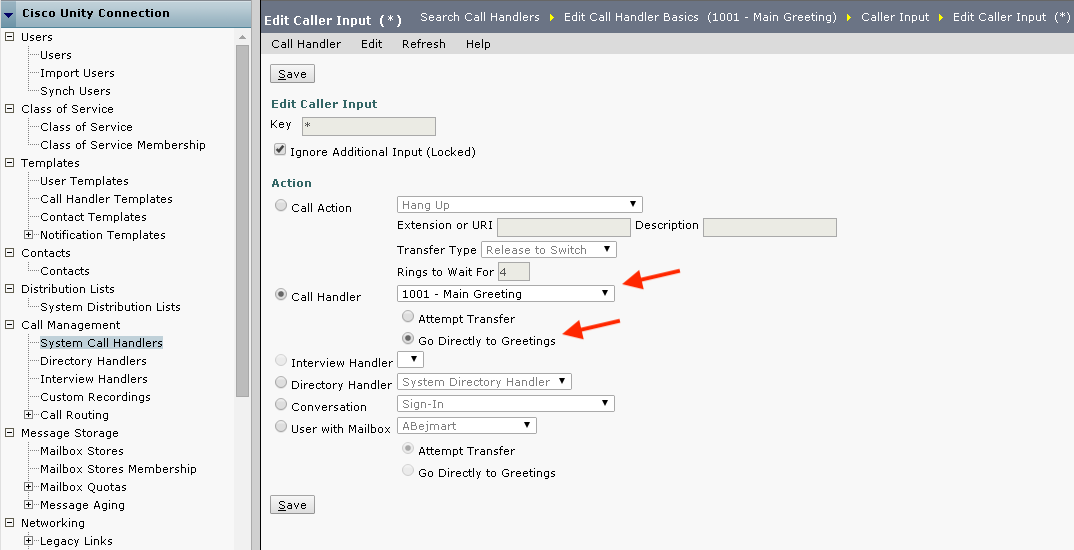Click the bottom Save button

[x=292, y=505]
